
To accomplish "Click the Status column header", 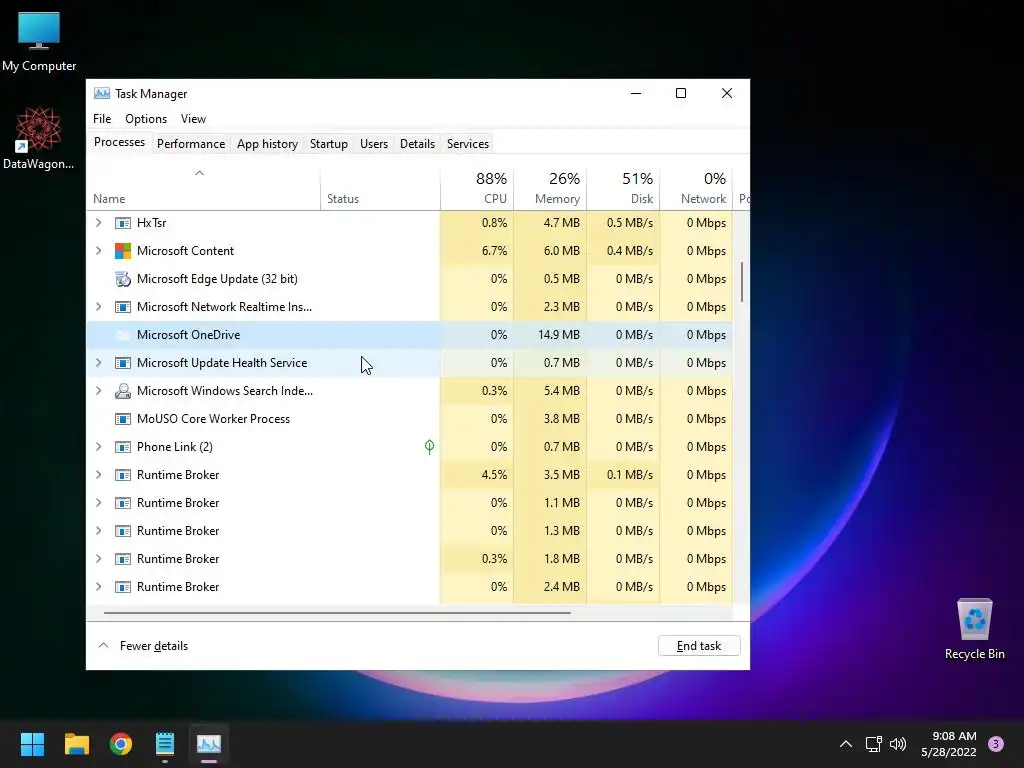I will click(380, 188).
